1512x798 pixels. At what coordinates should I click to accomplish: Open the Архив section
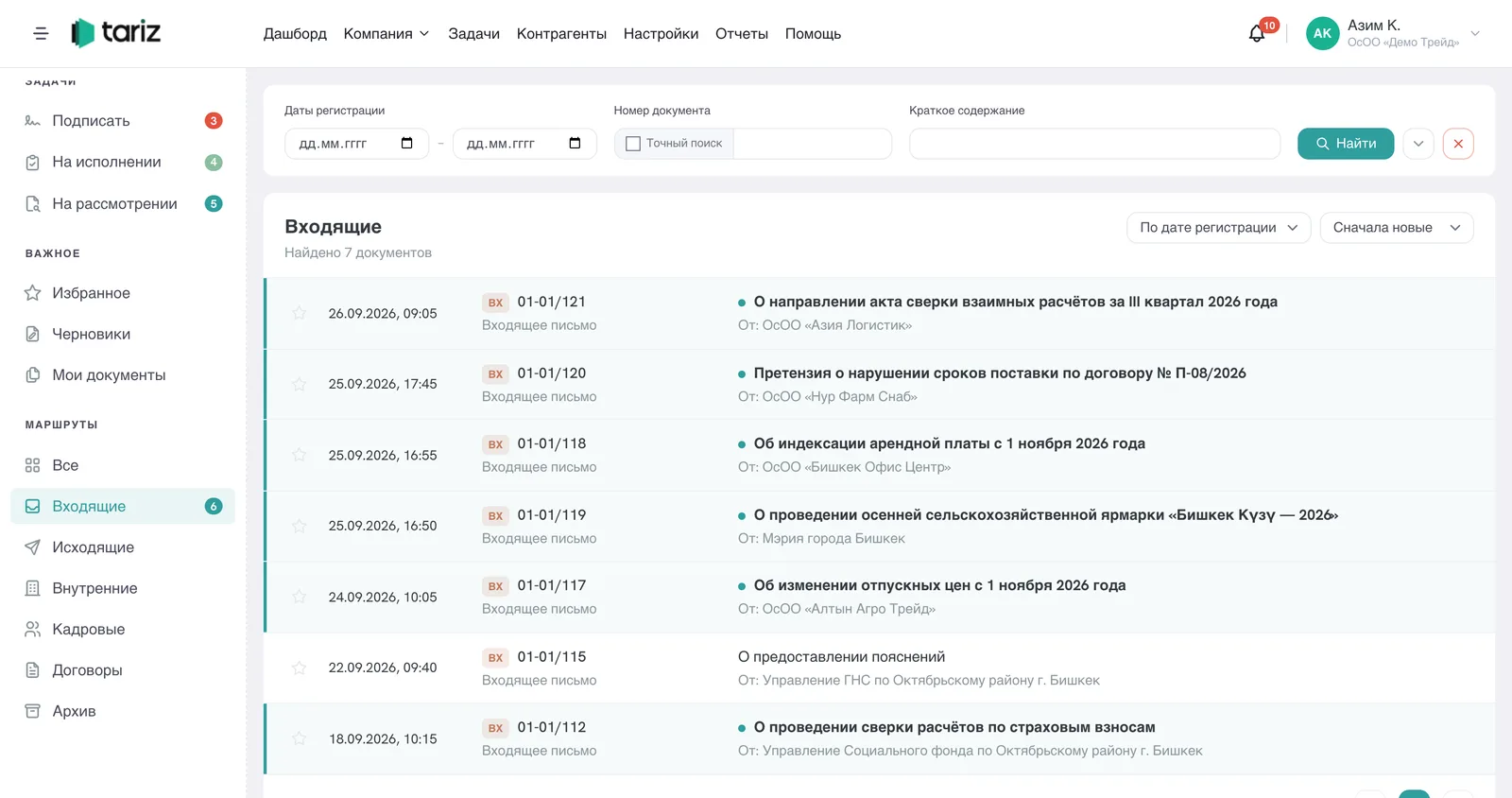click(x=123, y=711)
